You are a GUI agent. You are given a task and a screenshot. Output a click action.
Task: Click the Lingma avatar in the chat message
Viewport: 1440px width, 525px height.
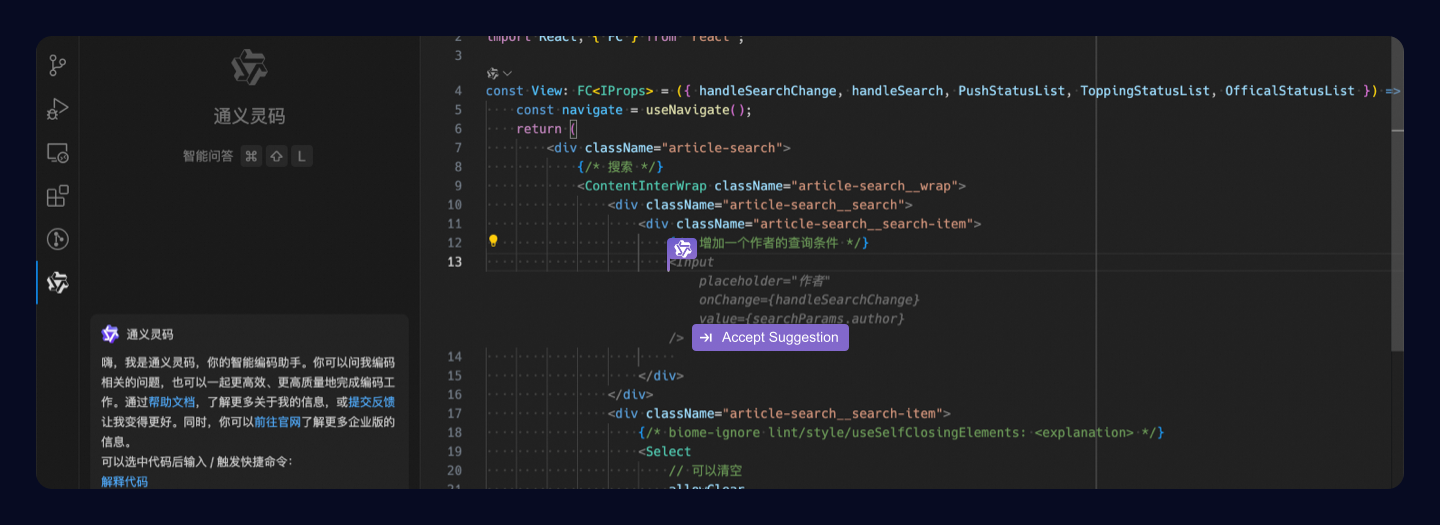pos(110,334)
